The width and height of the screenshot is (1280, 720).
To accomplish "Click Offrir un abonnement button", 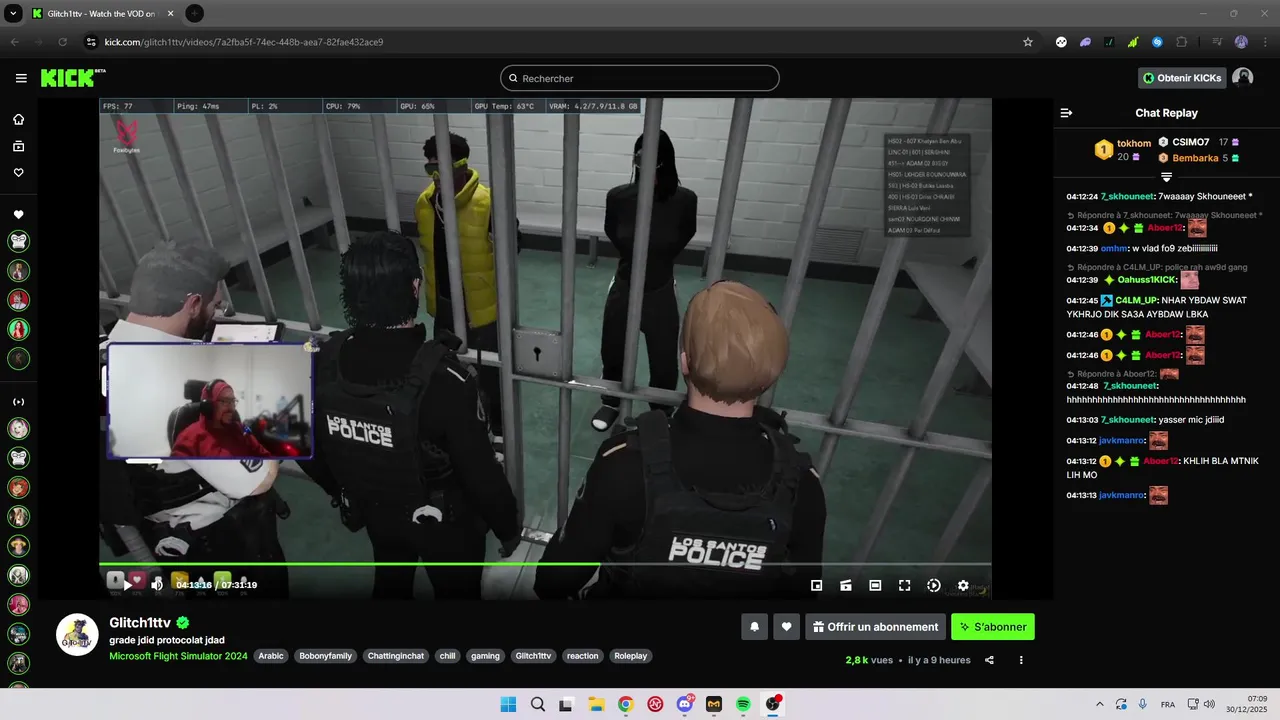I will (x=875, y=627).
